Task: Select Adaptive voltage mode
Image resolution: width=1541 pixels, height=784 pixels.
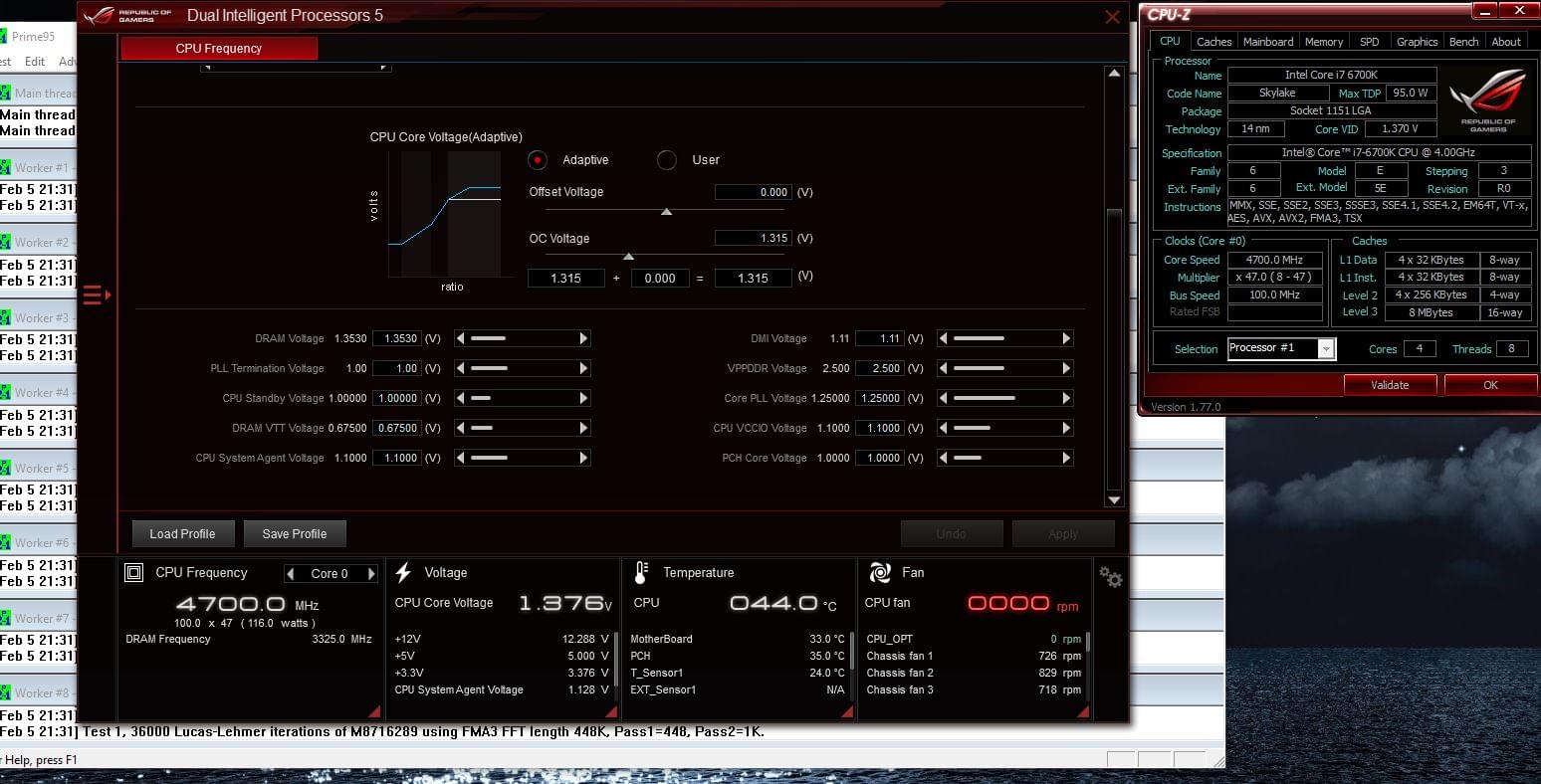Action: (x=538, y=160)
